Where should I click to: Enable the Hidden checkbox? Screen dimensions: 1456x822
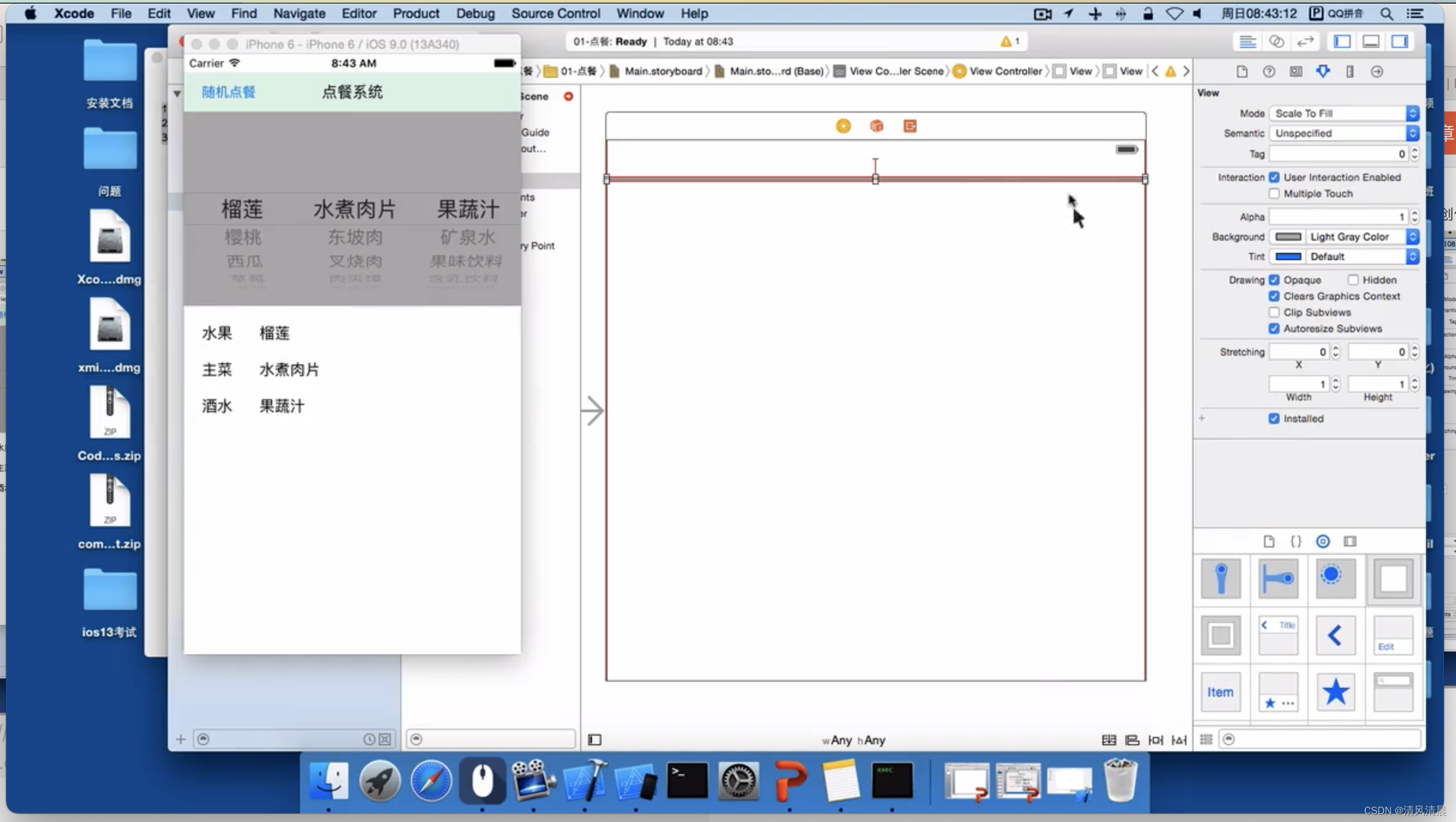pos(1353,280)
